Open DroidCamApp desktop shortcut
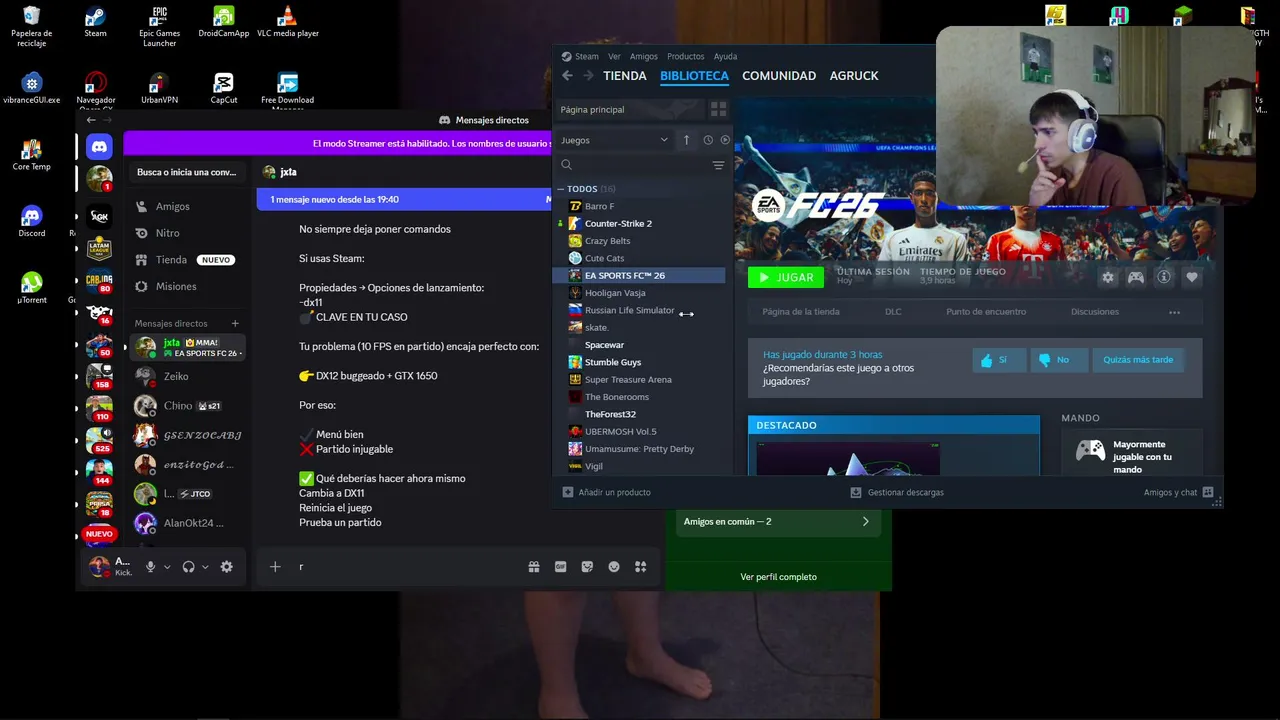 point(224,22)
